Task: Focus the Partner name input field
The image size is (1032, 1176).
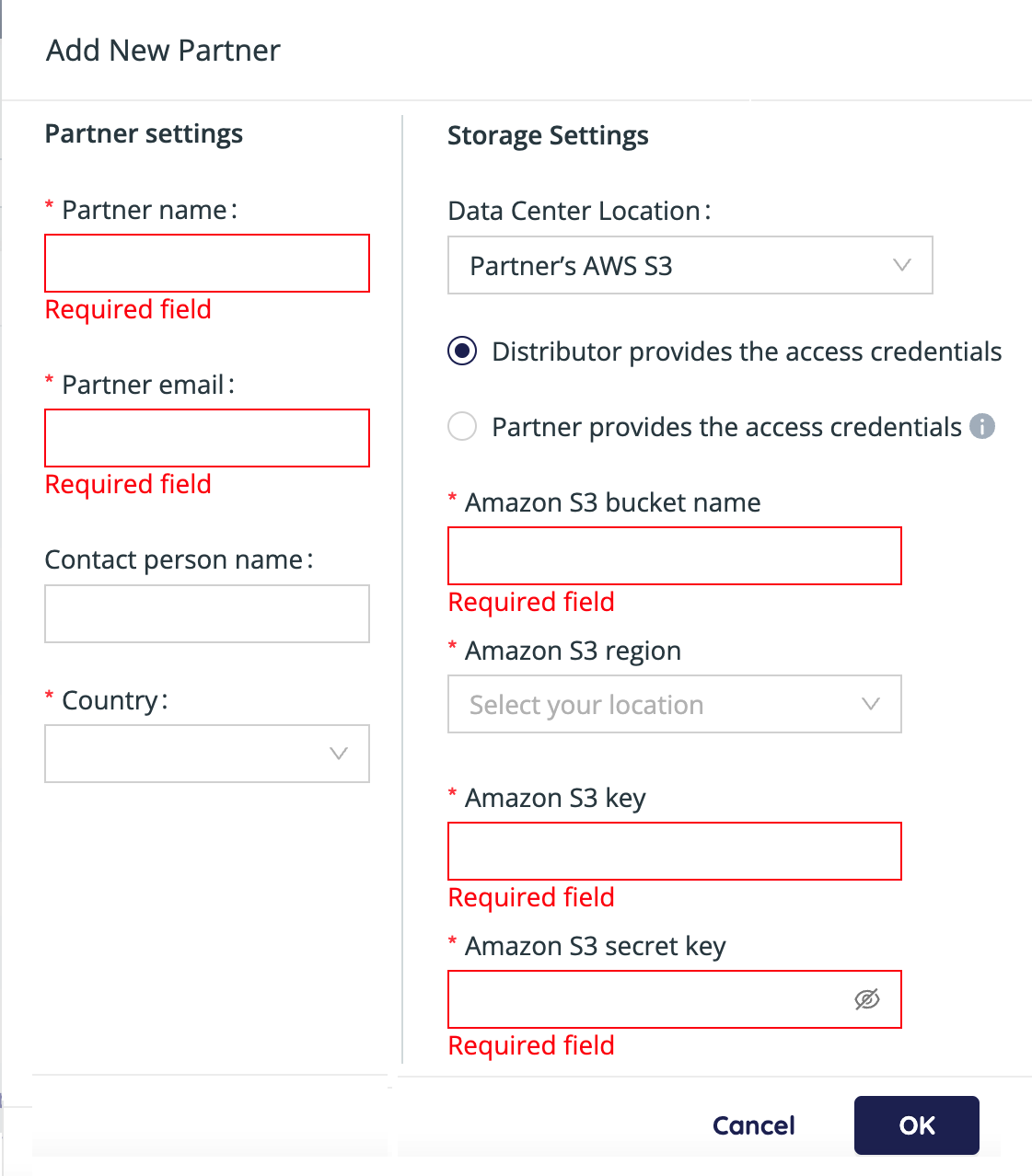Action: (x=207, y=263)
